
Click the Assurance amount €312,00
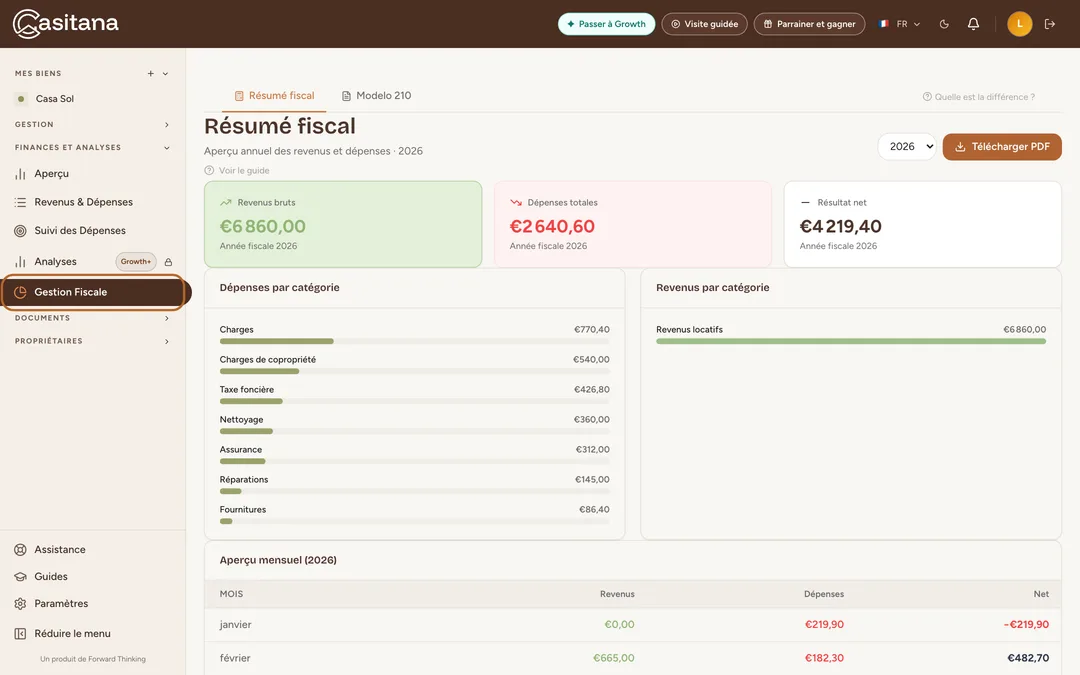(x=592, y=450)
